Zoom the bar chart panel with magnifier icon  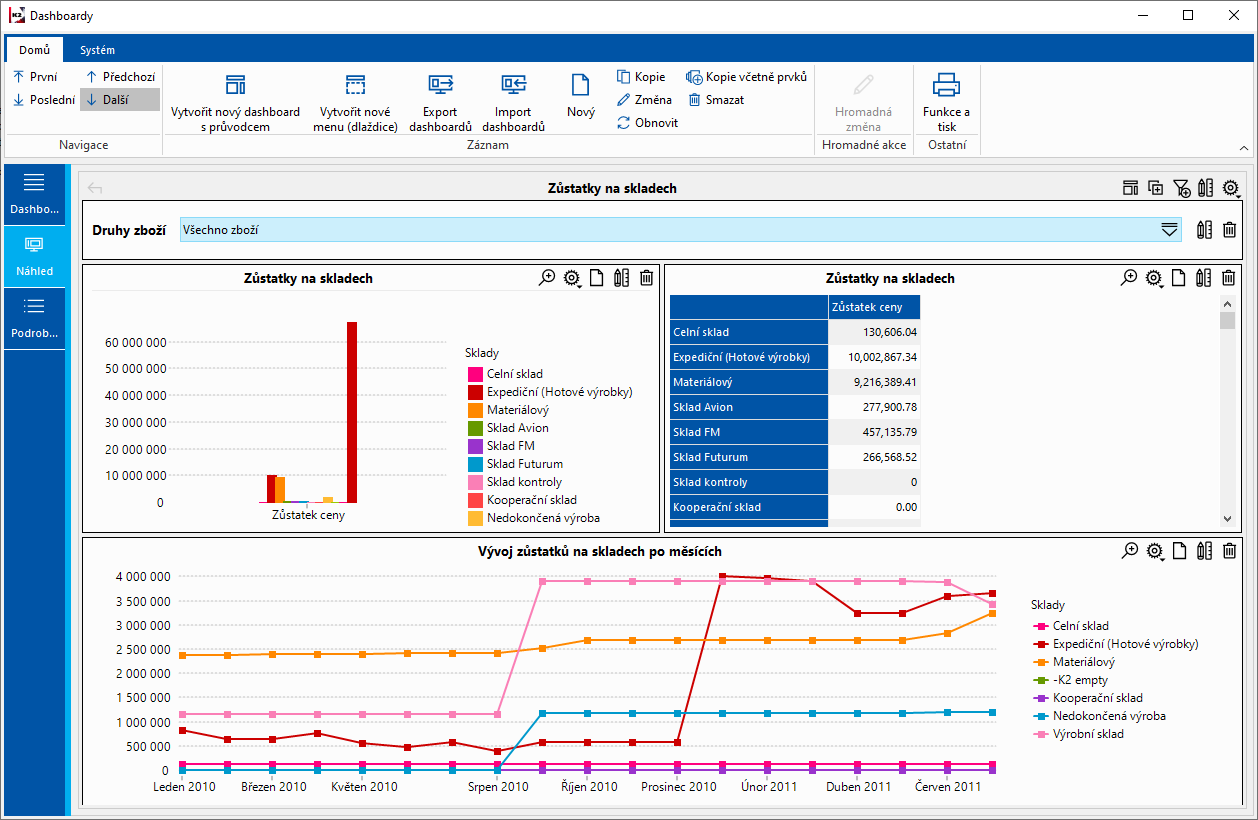[x=547, y=278]
